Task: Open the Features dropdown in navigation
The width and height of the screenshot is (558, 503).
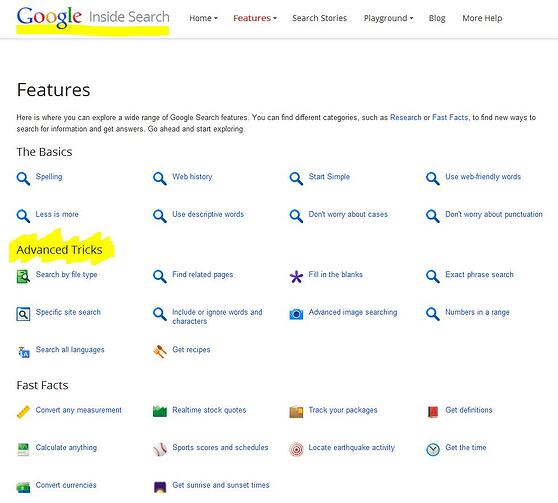Action: coord(255,18)
